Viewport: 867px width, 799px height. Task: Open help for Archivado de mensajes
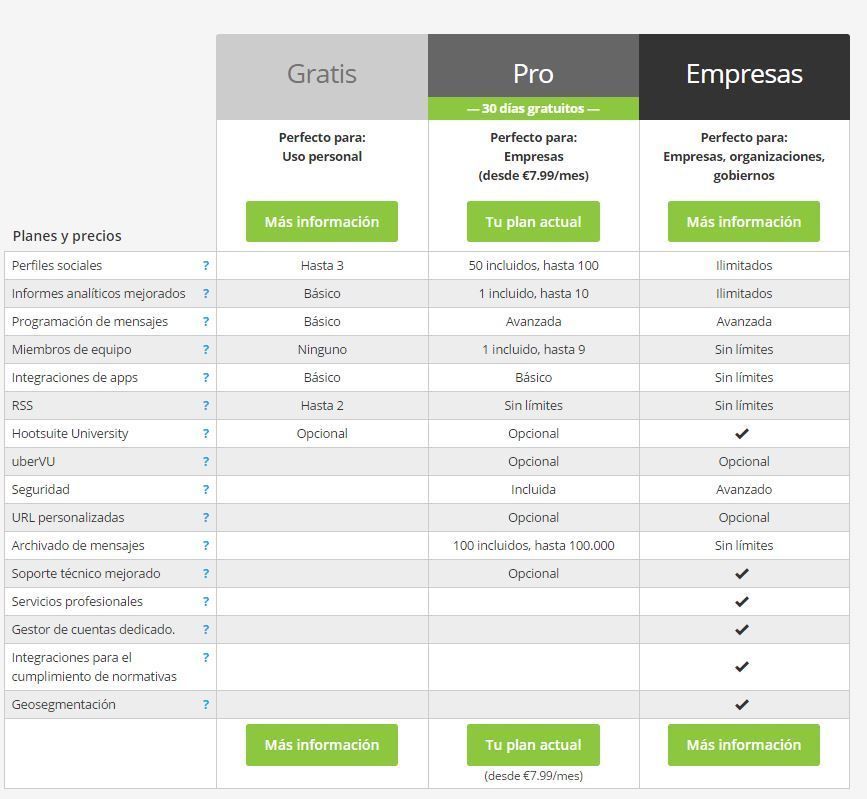(206, 545)
